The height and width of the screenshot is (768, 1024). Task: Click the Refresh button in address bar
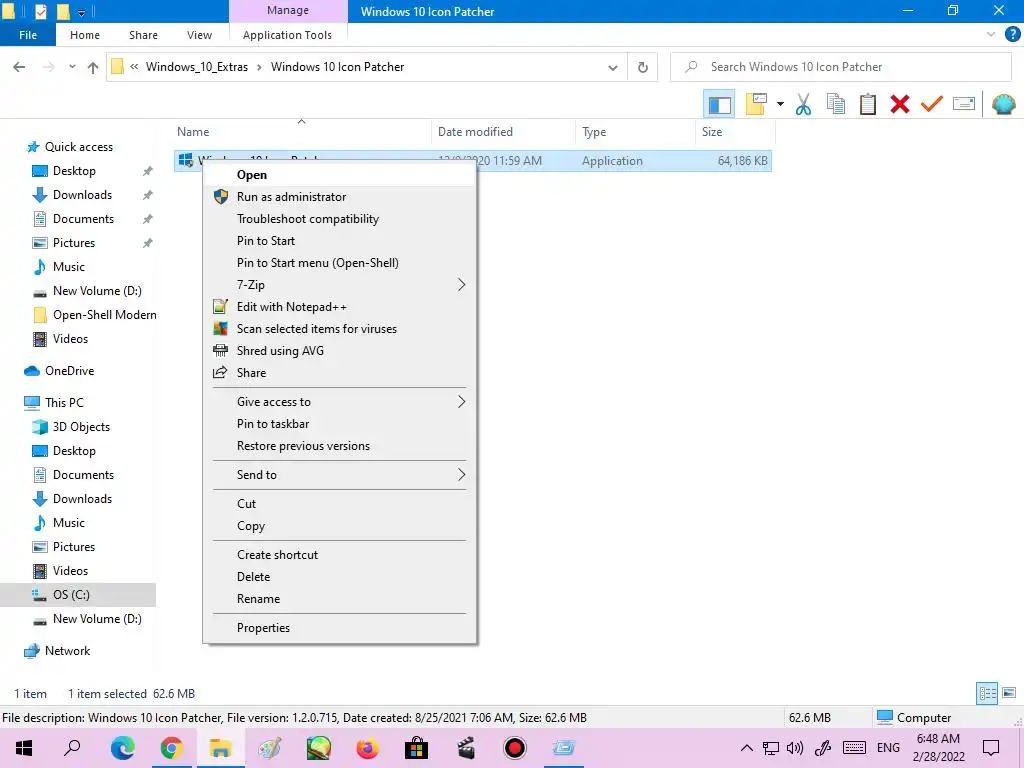(x=643, y=67)
